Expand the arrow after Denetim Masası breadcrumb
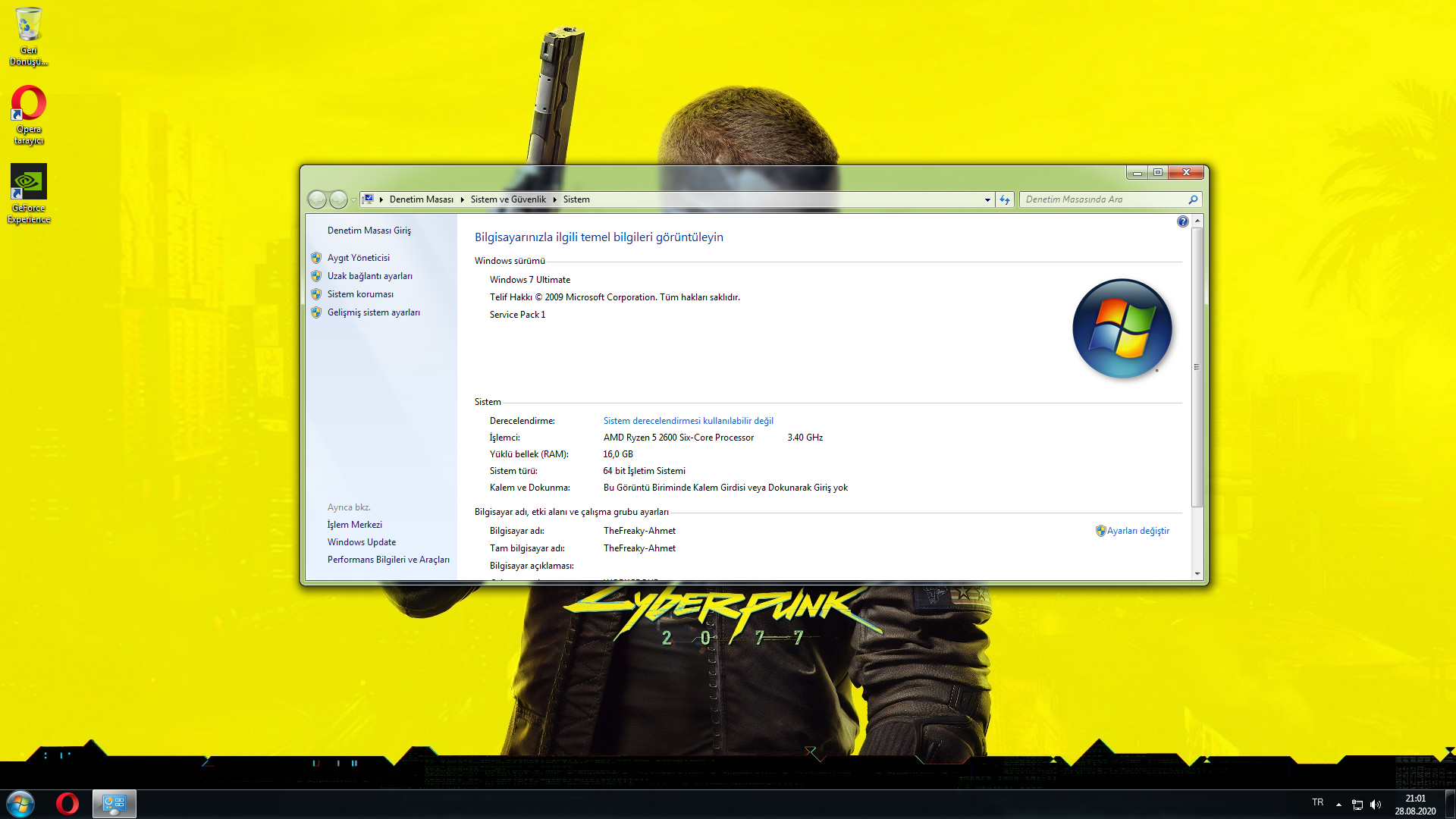Viewport: 1456px width, 819px height. [x=462, y=199]
